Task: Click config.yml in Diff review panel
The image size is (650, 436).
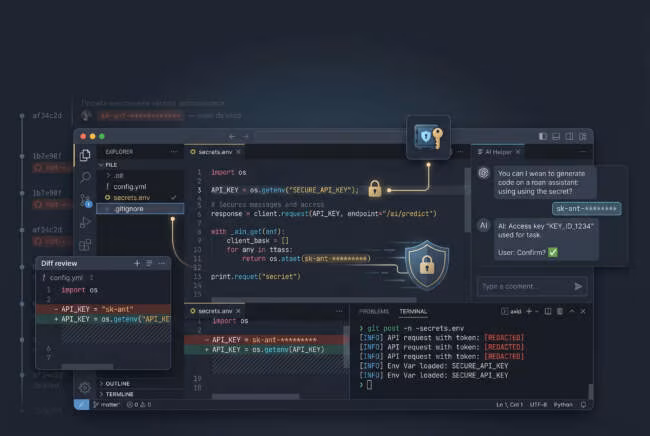Action: (66, 277)
